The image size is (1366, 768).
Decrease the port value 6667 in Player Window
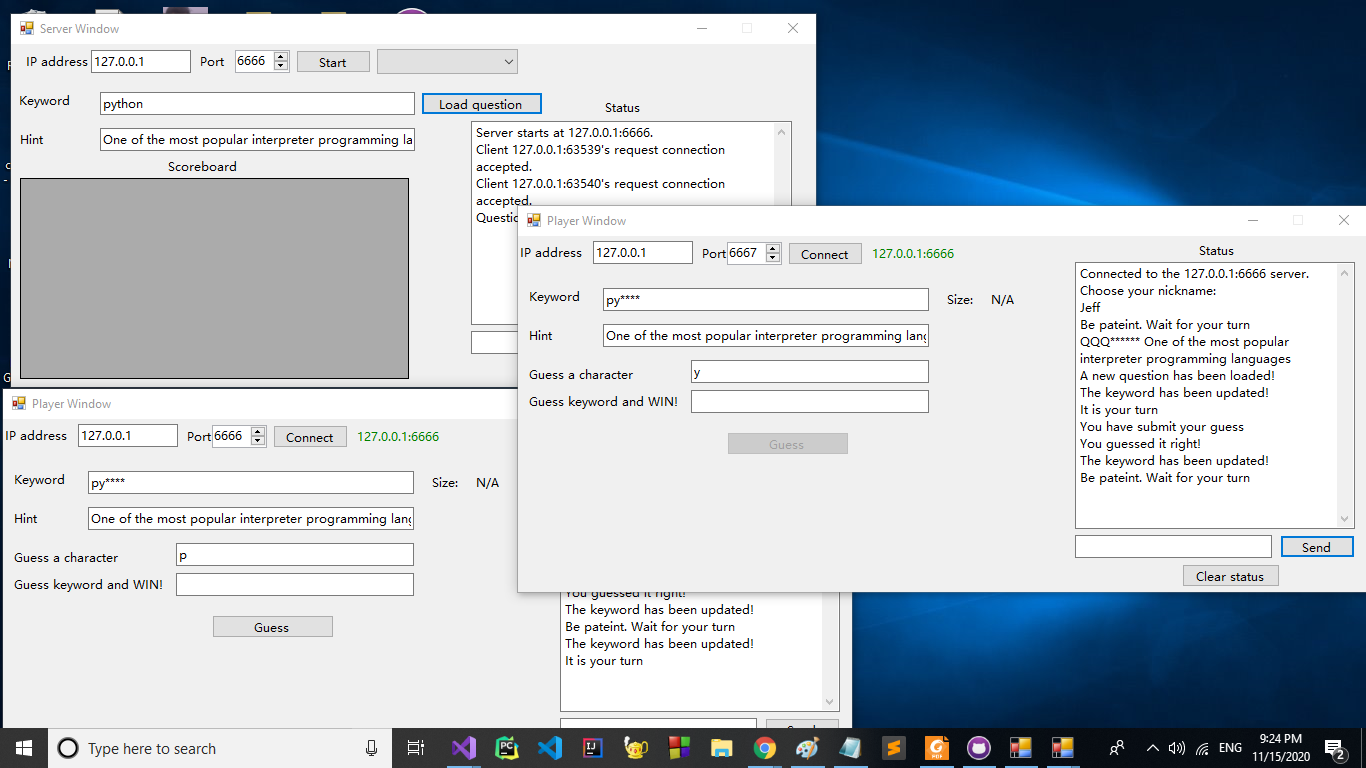tap(773, 258)
